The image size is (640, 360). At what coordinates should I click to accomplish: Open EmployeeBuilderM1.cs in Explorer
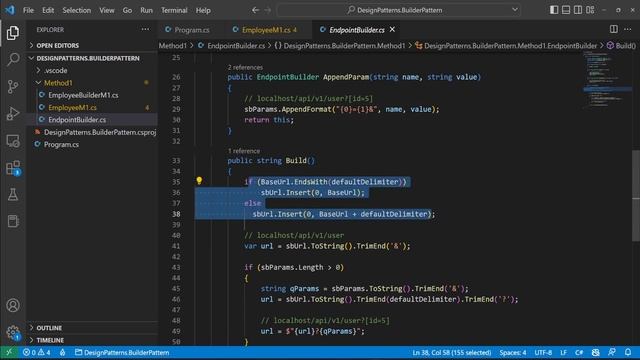click(x=83, y=95)
